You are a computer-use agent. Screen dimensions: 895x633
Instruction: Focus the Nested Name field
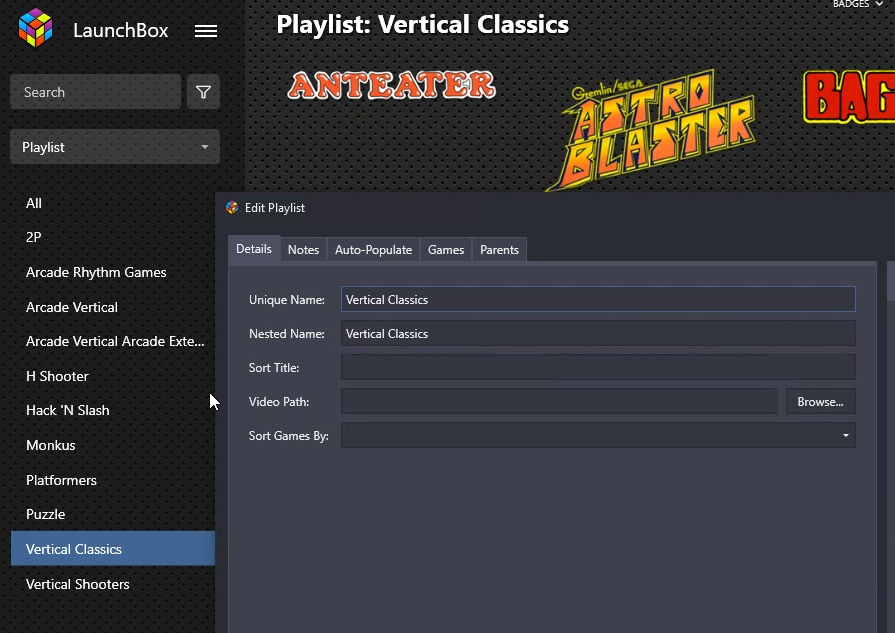click(598, 333)
